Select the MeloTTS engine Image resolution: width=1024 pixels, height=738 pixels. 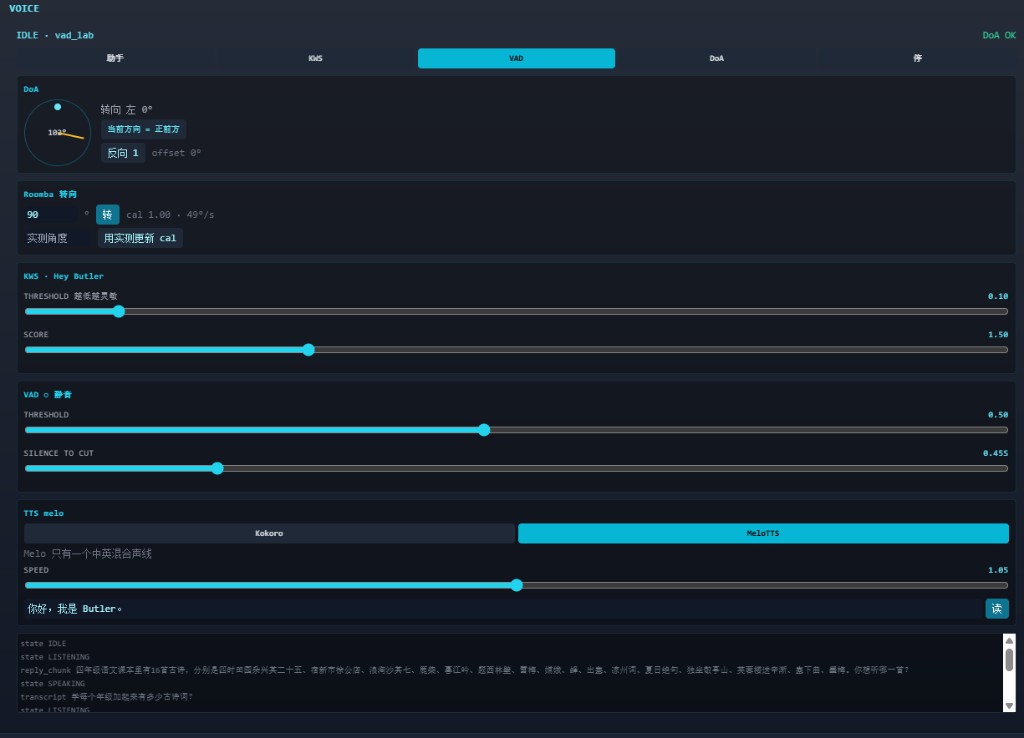[763, 534]
